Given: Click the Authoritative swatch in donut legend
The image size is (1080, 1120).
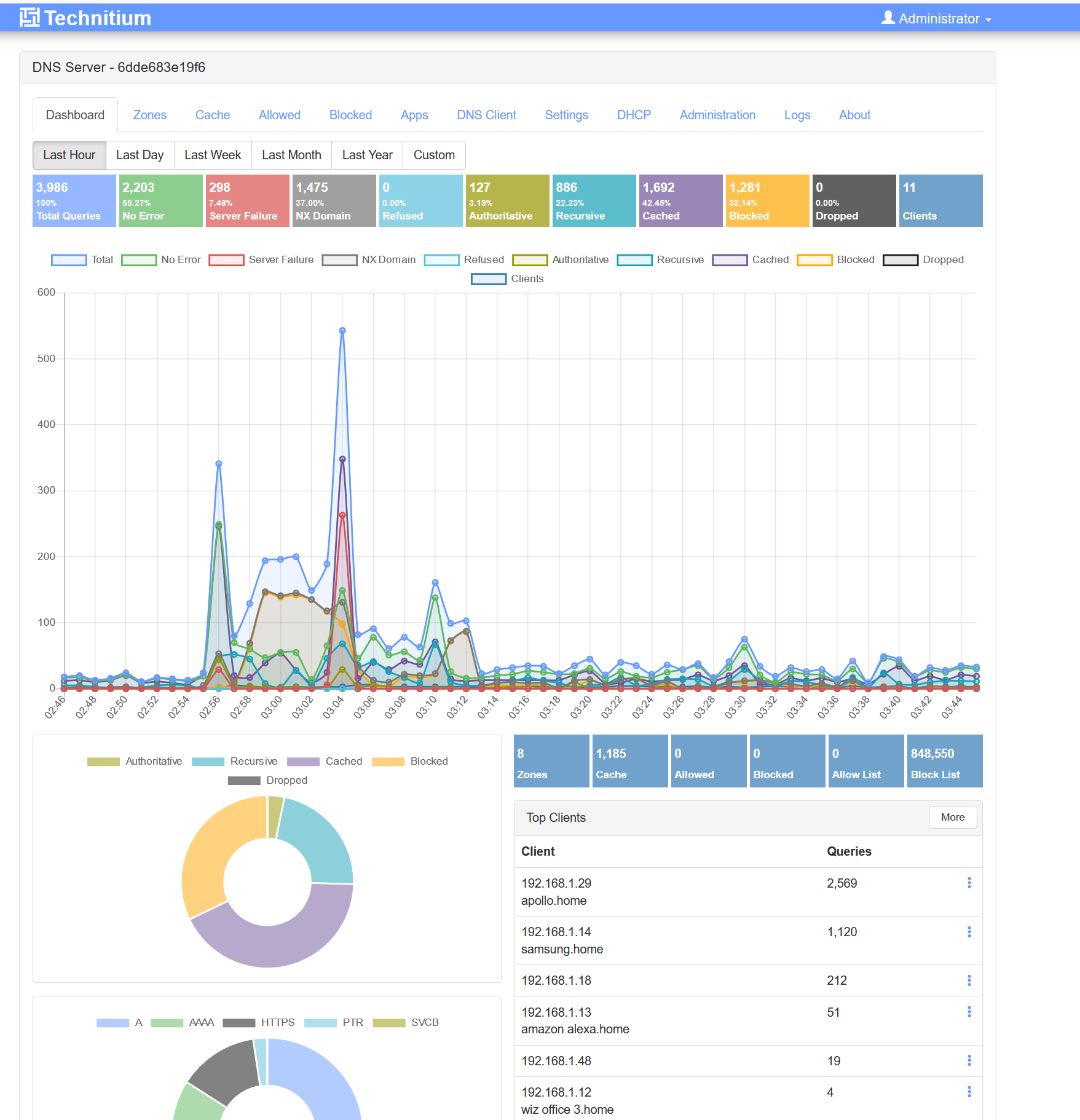Looking at the screenshot, I should 103,762.
